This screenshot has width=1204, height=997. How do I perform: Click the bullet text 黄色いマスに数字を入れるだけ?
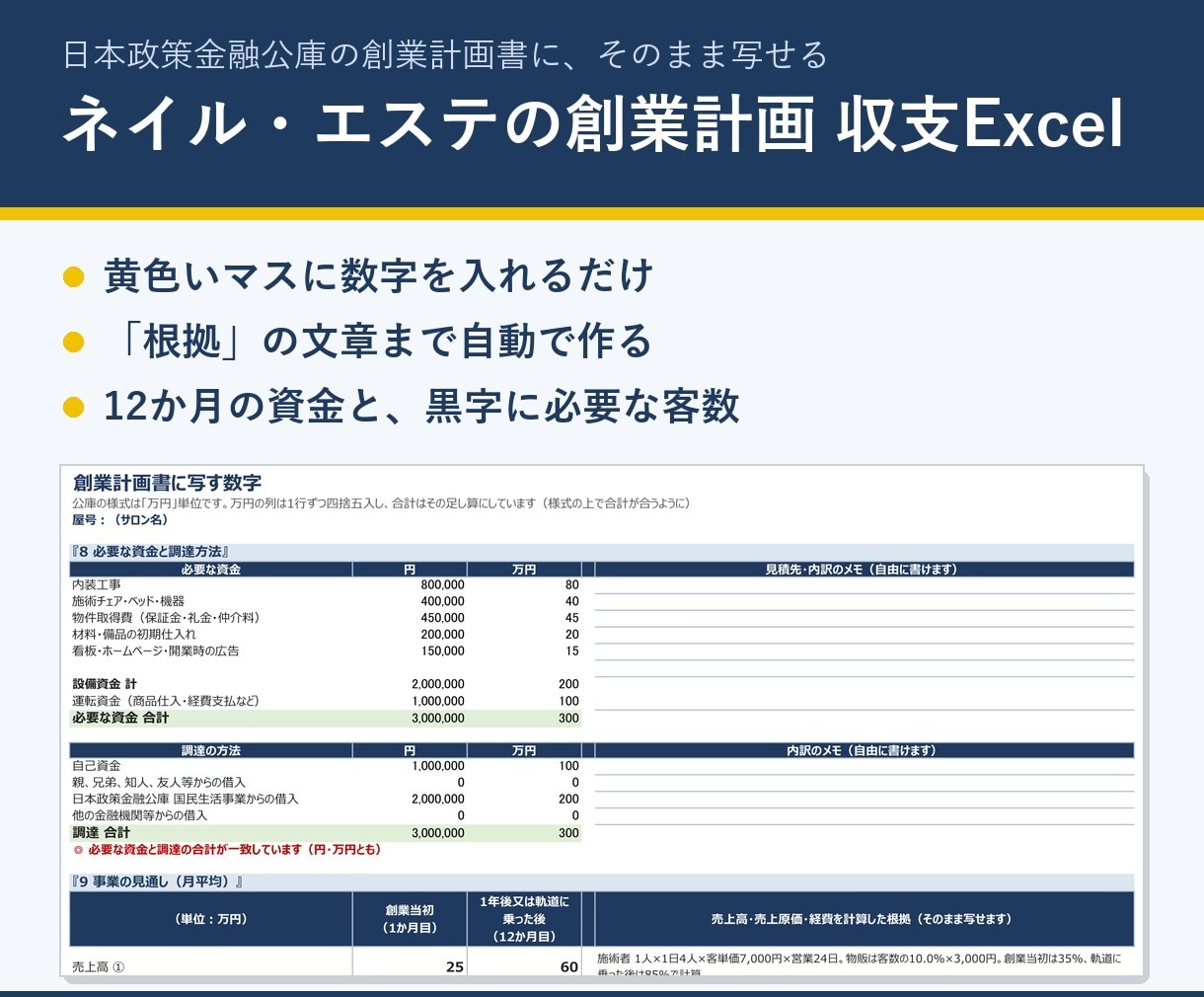[379, 275]
